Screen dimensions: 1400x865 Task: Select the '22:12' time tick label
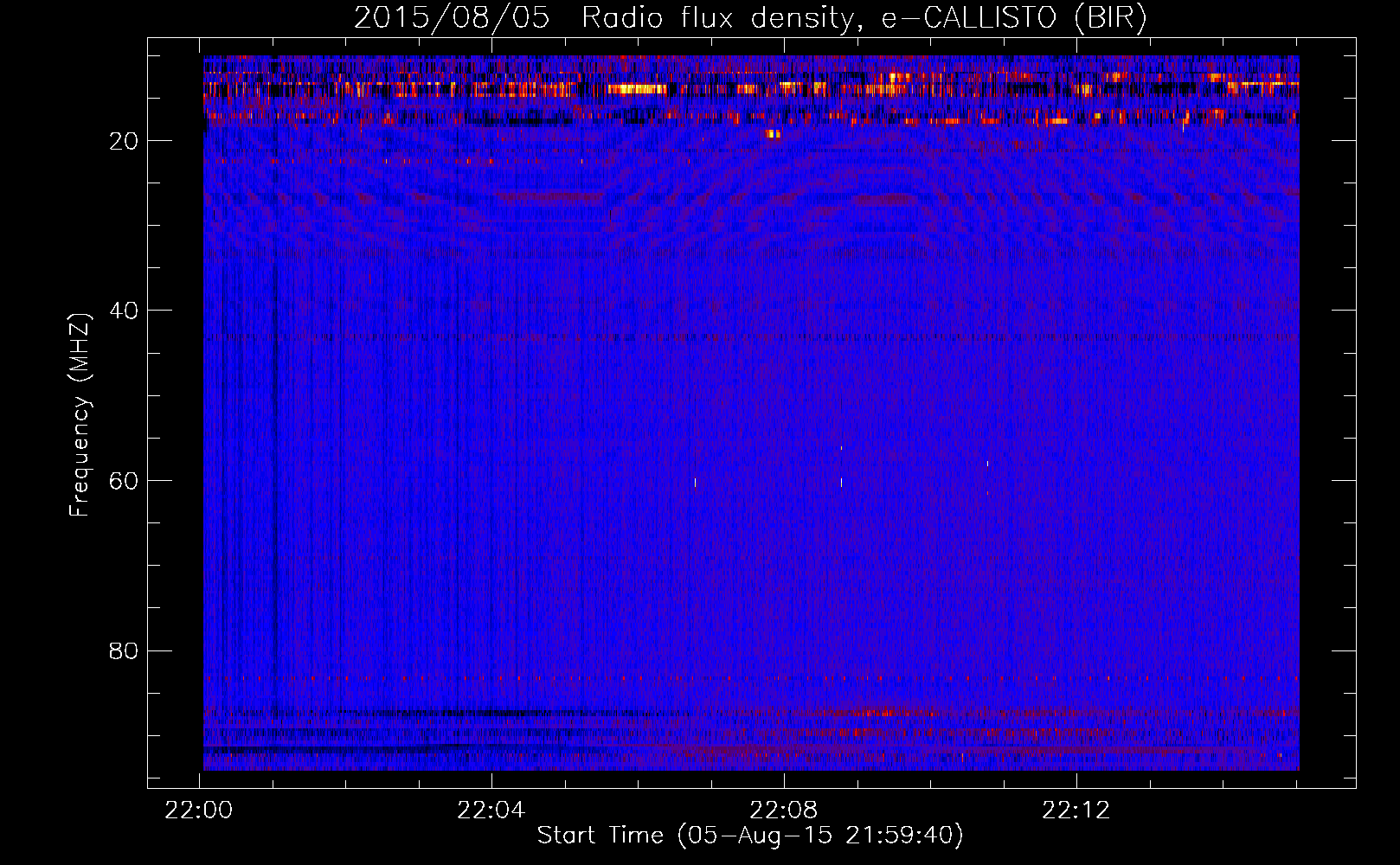1076,811
